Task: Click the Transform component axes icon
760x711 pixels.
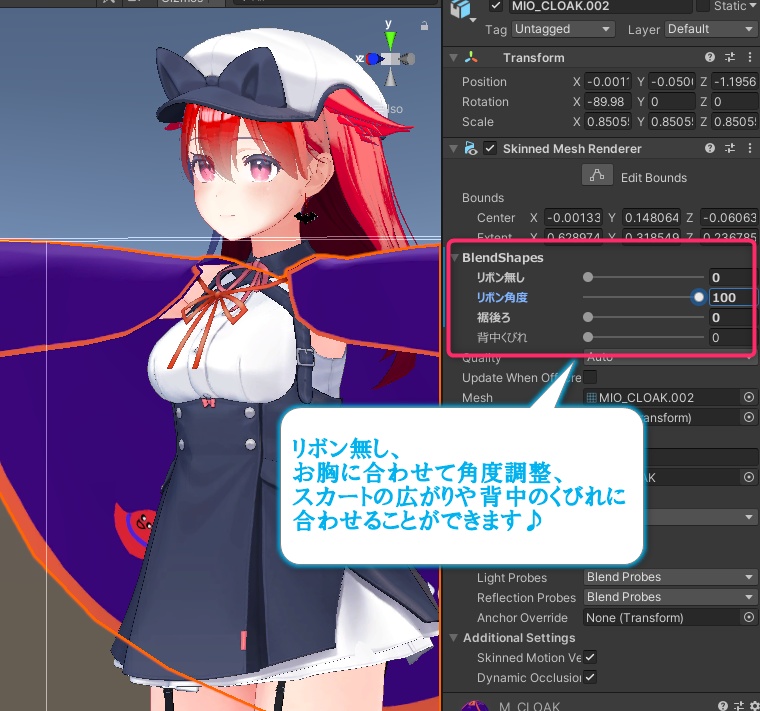Action: (x=471, y=58)
